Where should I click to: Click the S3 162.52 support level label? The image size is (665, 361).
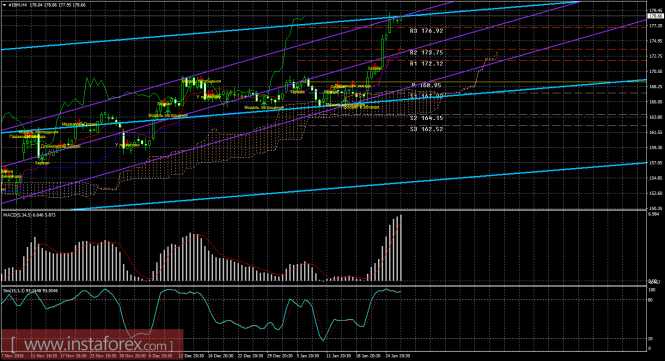[426, 129]
